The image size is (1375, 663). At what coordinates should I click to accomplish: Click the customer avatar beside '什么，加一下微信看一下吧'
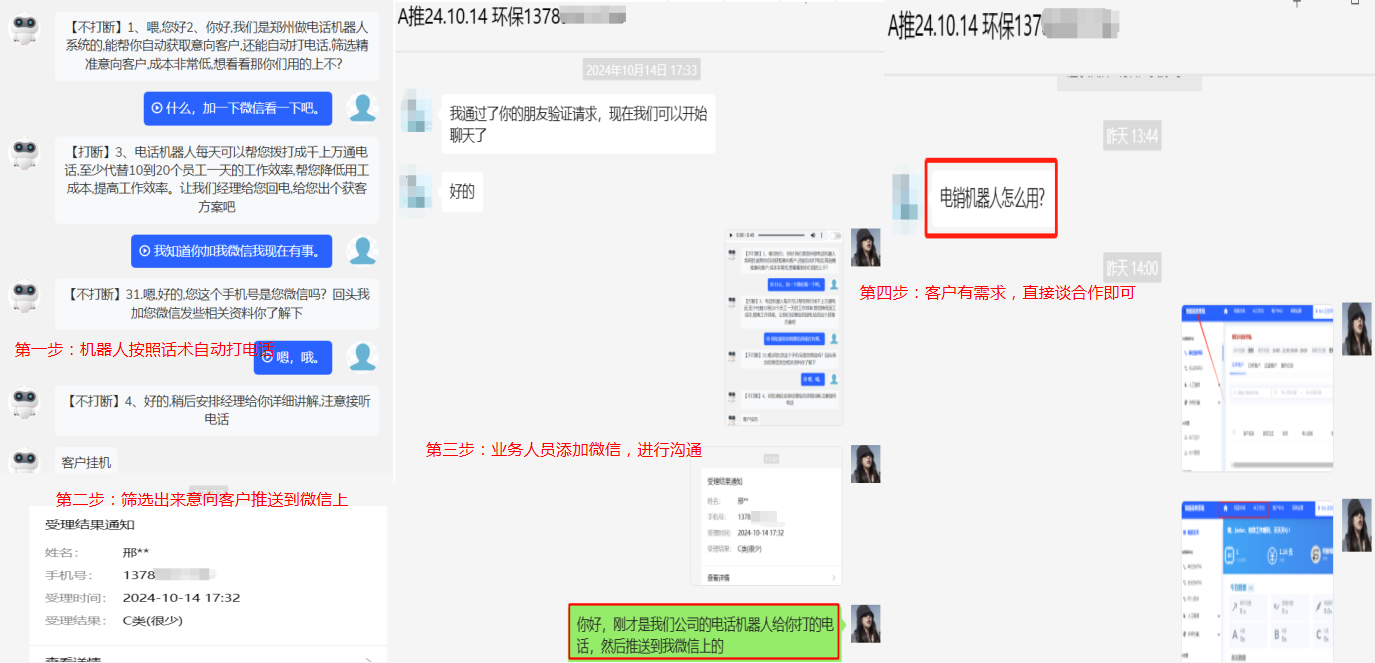(361, 108)
